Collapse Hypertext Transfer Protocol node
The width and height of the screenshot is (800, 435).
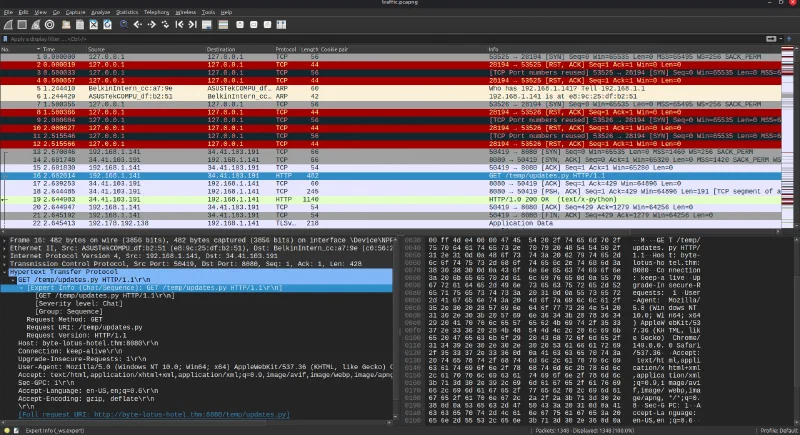pyautogui.click(x=5, y=272)
